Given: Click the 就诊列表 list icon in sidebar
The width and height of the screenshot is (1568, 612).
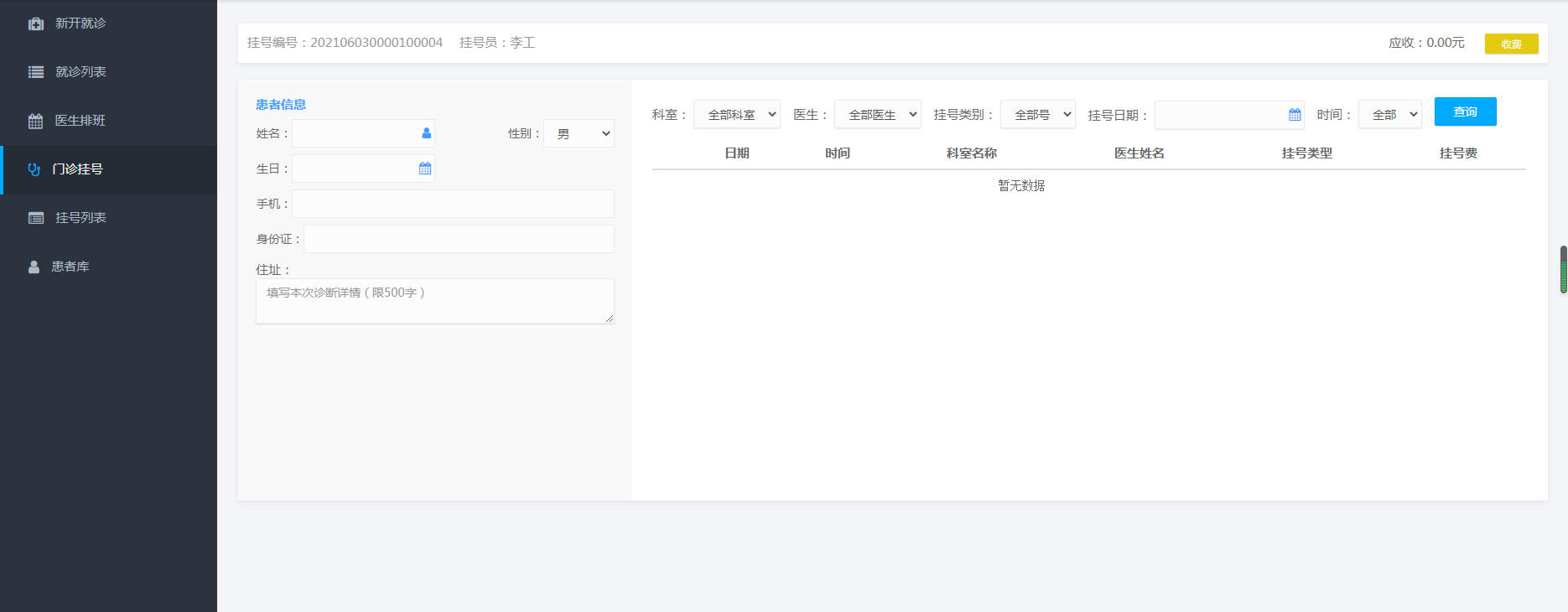Looking at the screenshot, I should click(35, 72).
